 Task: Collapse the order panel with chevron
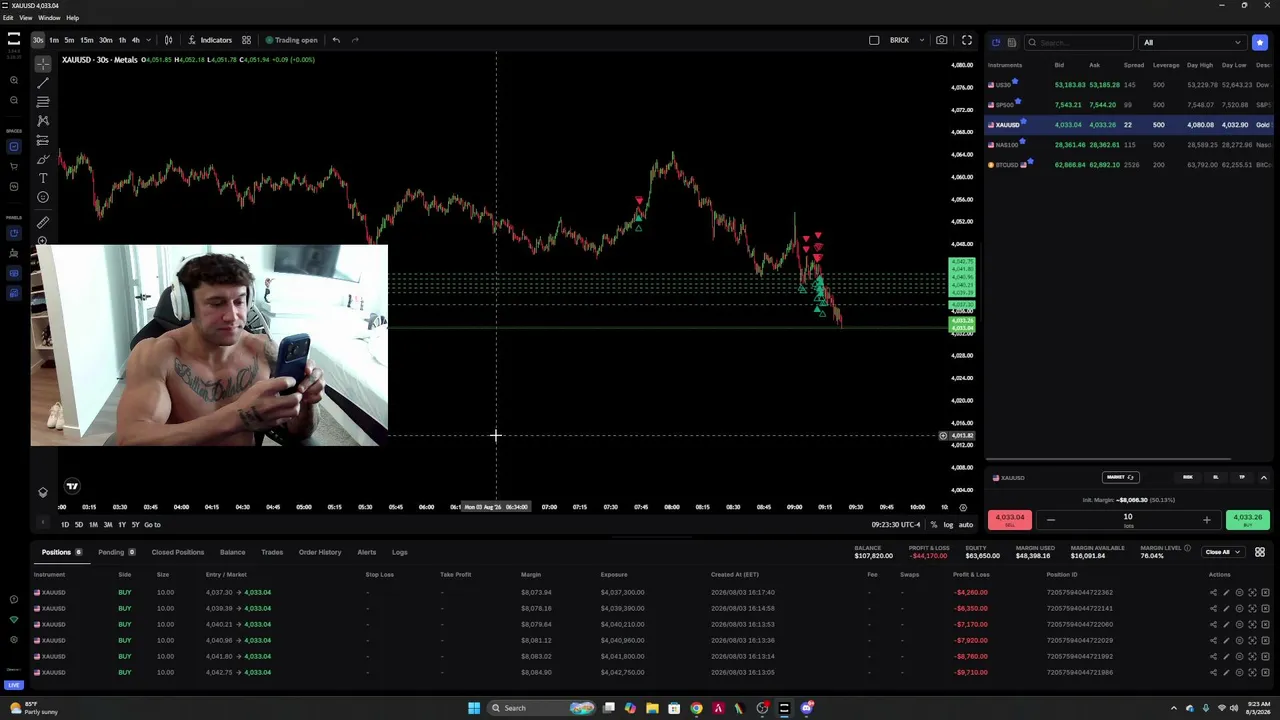coord(1263,477)
